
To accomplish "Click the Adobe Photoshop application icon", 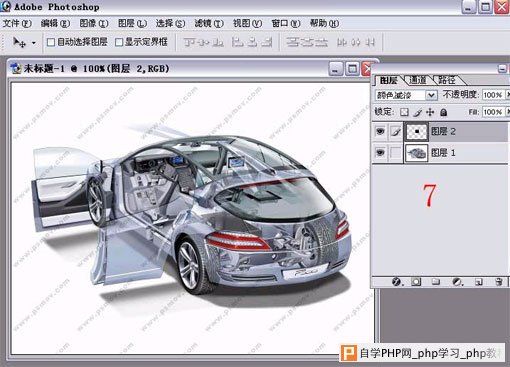I will pyautogui.click(x=5, y=6).
